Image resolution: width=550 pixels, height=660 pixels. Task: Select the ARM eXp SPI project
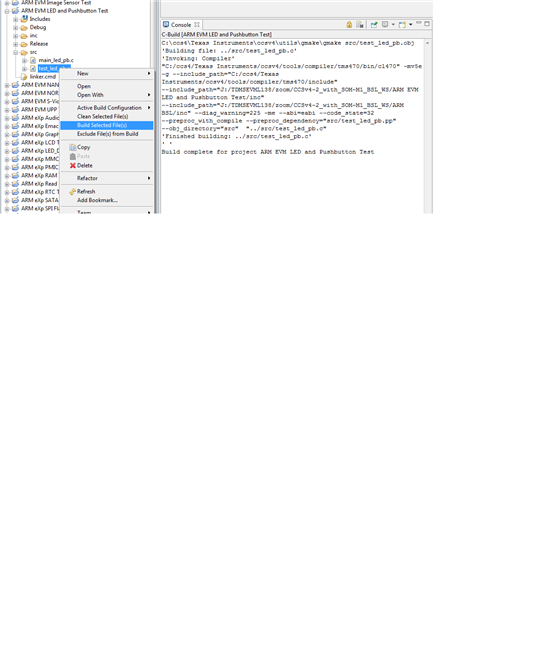point(40,208)
